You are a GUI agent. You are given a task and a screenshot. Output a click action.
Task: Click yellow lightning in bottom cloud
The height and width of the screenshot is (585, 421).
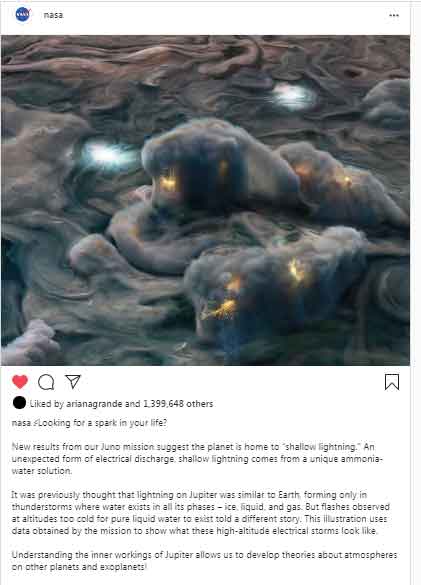point(221,310)
